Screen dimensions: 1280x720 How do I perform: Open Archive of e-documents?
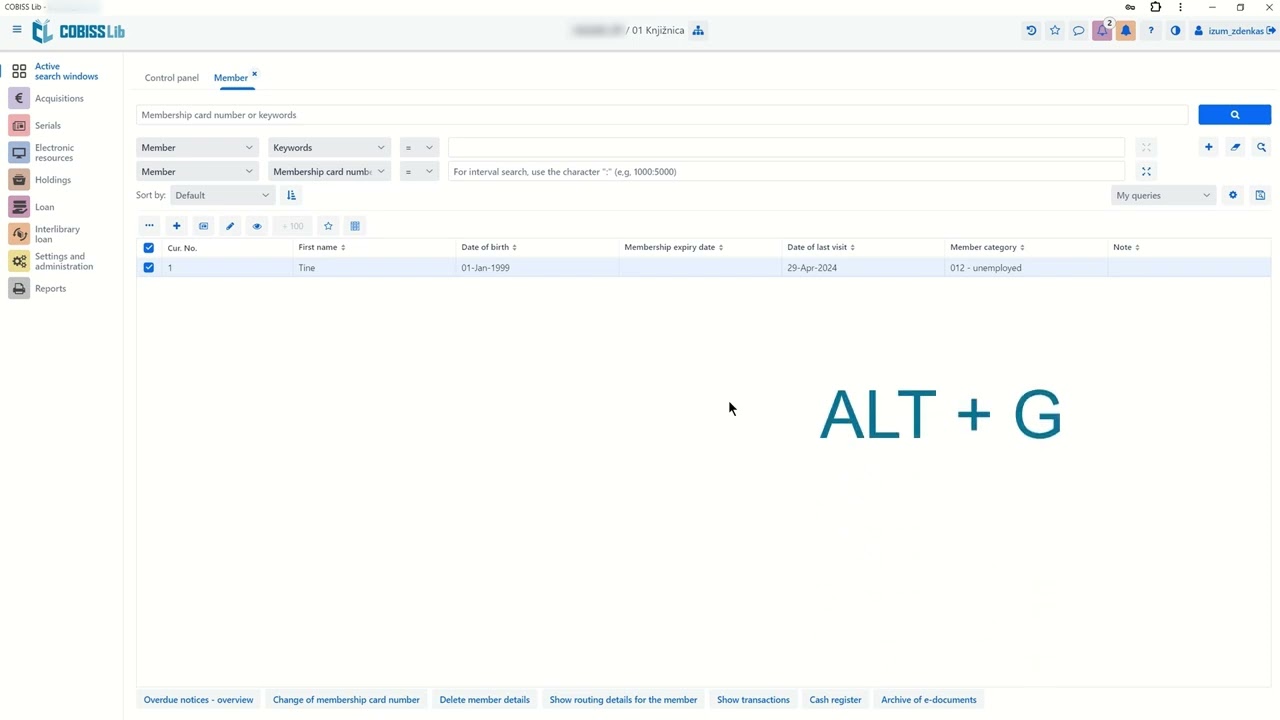pyautogui.click(x=929, y=700)
